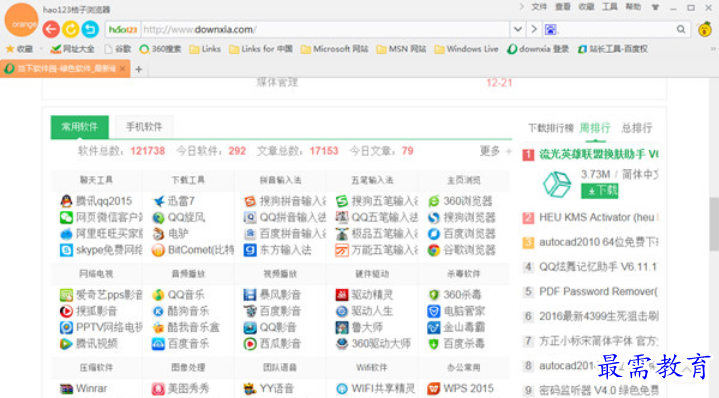Click the forward arrow beside address bar
The height and width of the screenshot is (398, 719).
point(534,29)
